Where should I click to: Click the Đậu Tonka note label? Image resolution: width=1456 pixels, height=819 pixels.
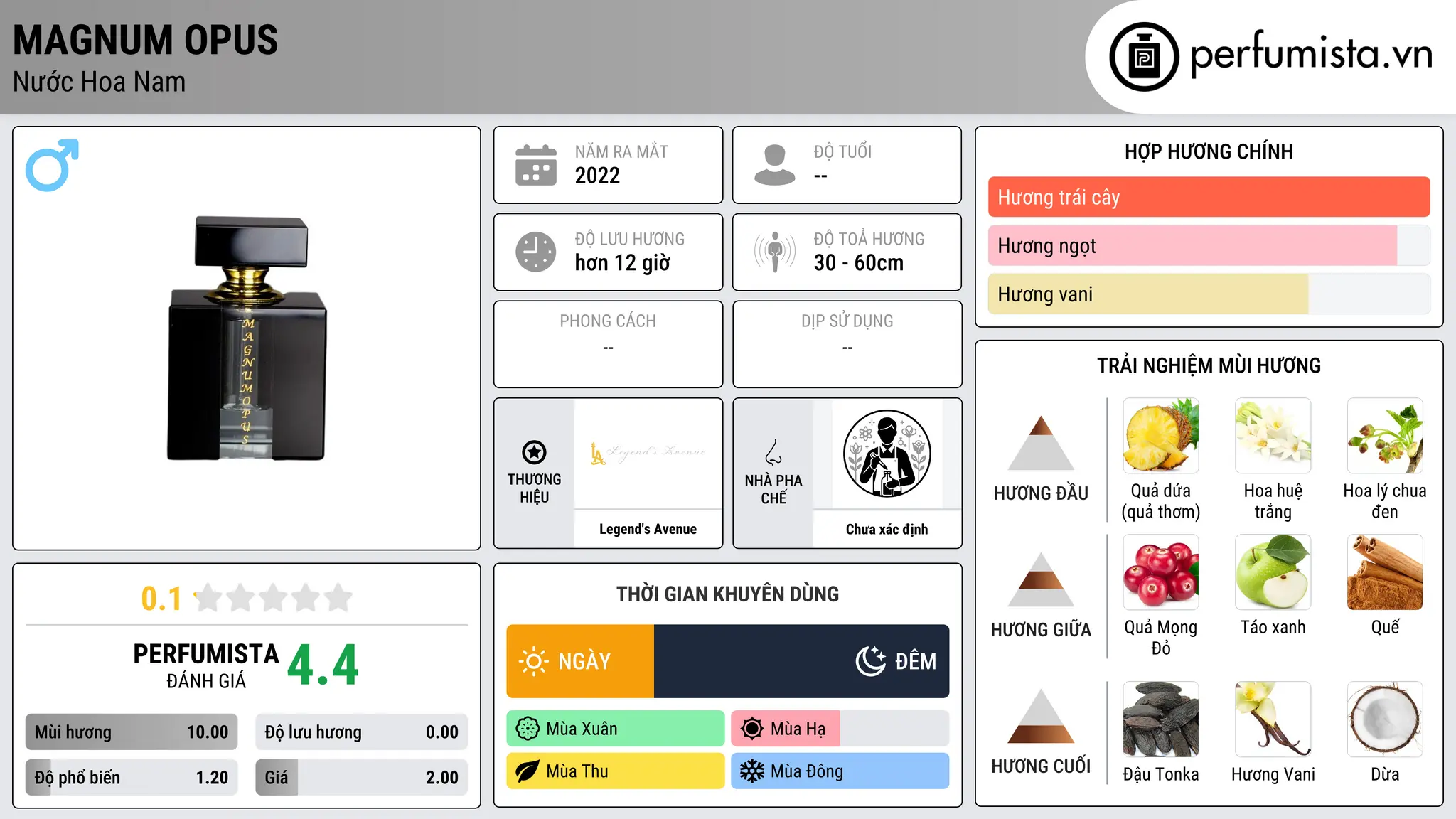click(1161, 774)
